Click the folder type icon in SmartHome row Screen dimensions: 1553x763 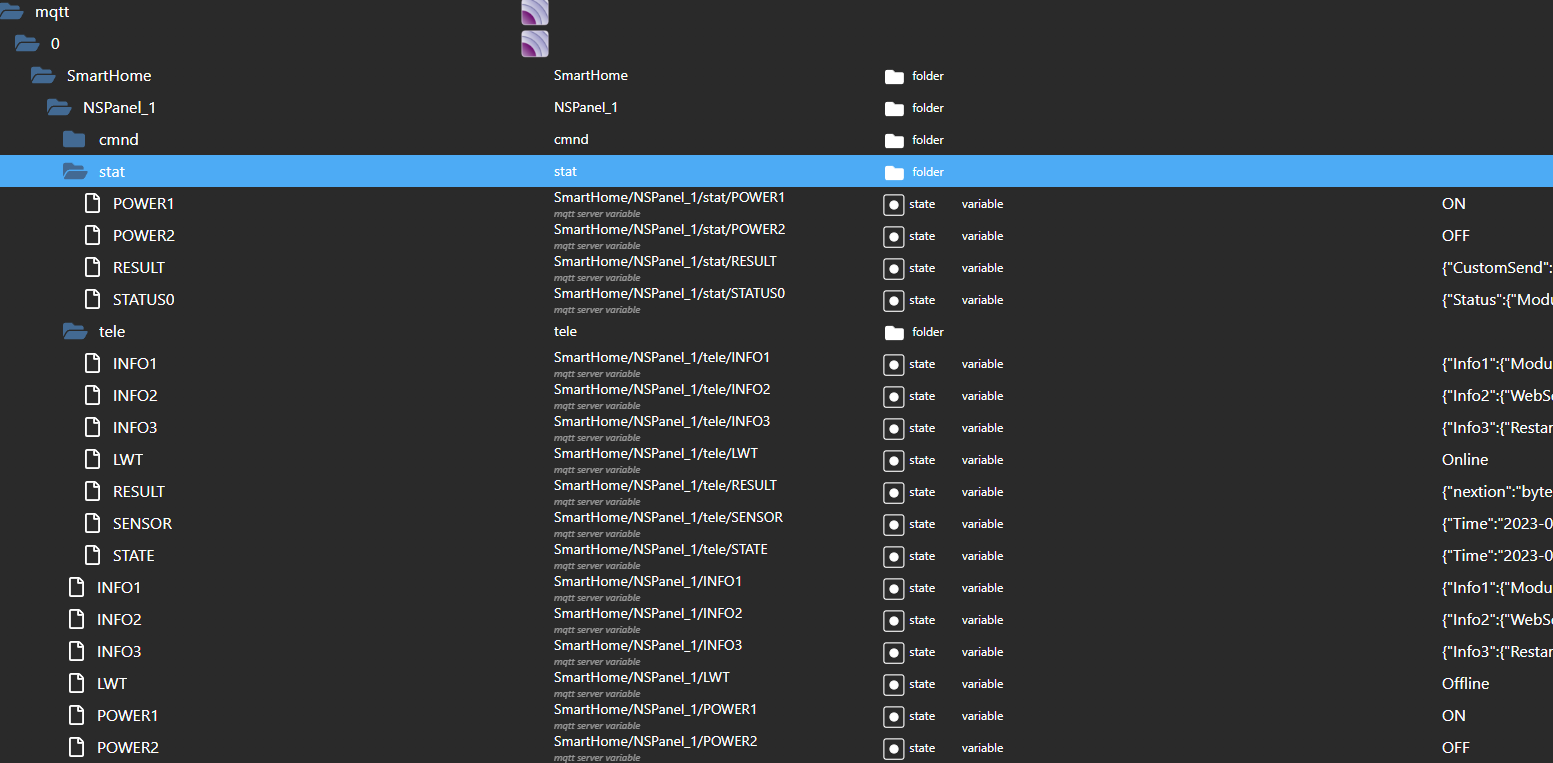pyautogui.click(x=894, y=76)
